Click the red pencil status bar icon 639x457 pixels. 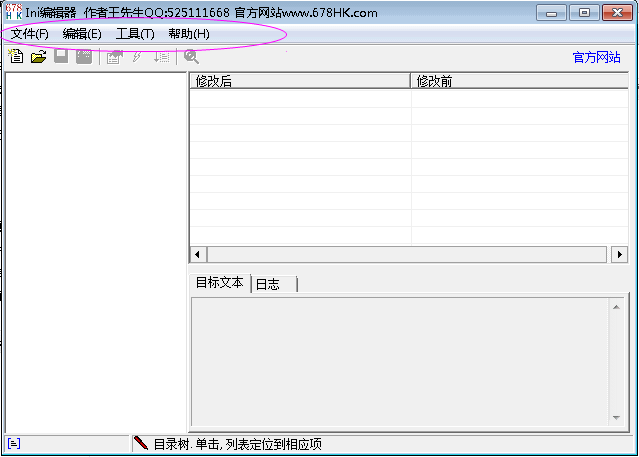[x=141, y=443]
